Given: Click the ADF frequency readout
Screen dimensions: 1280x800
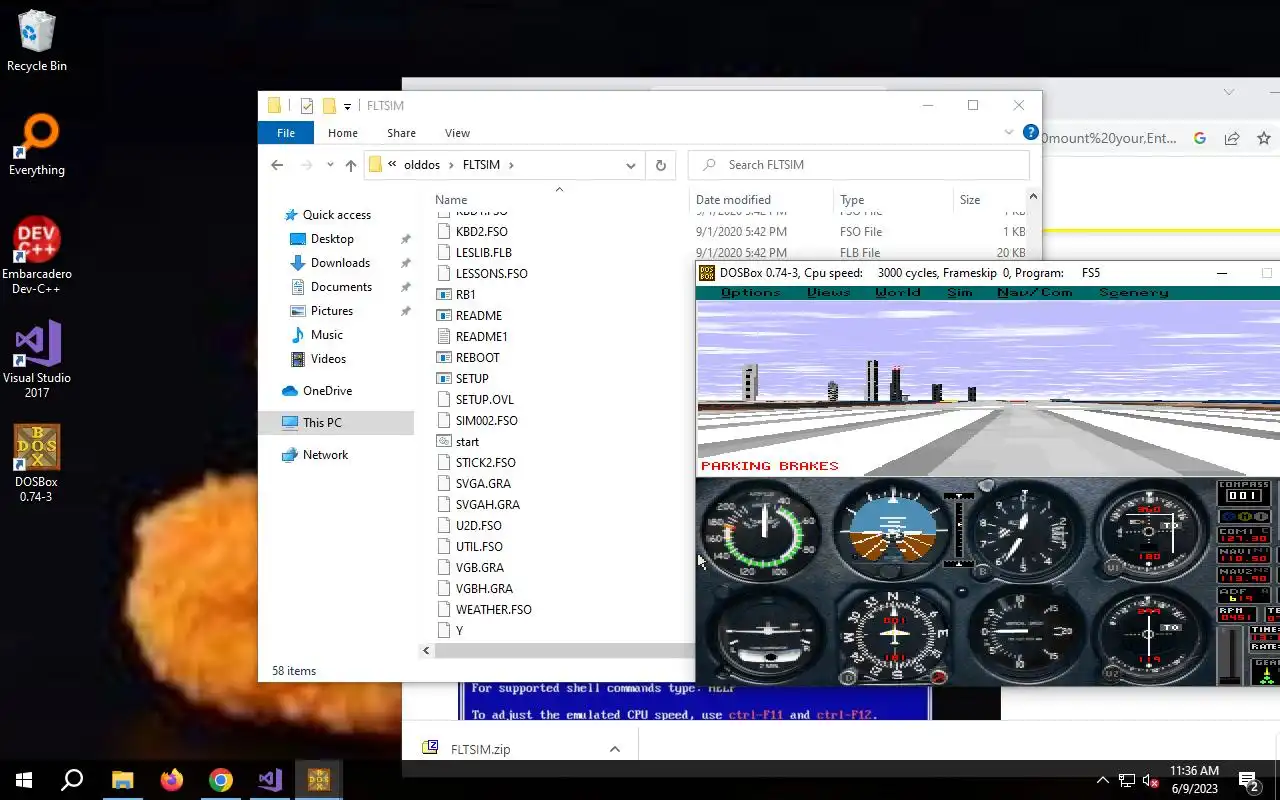Looking at the screenshot, I should [1243, 595].
